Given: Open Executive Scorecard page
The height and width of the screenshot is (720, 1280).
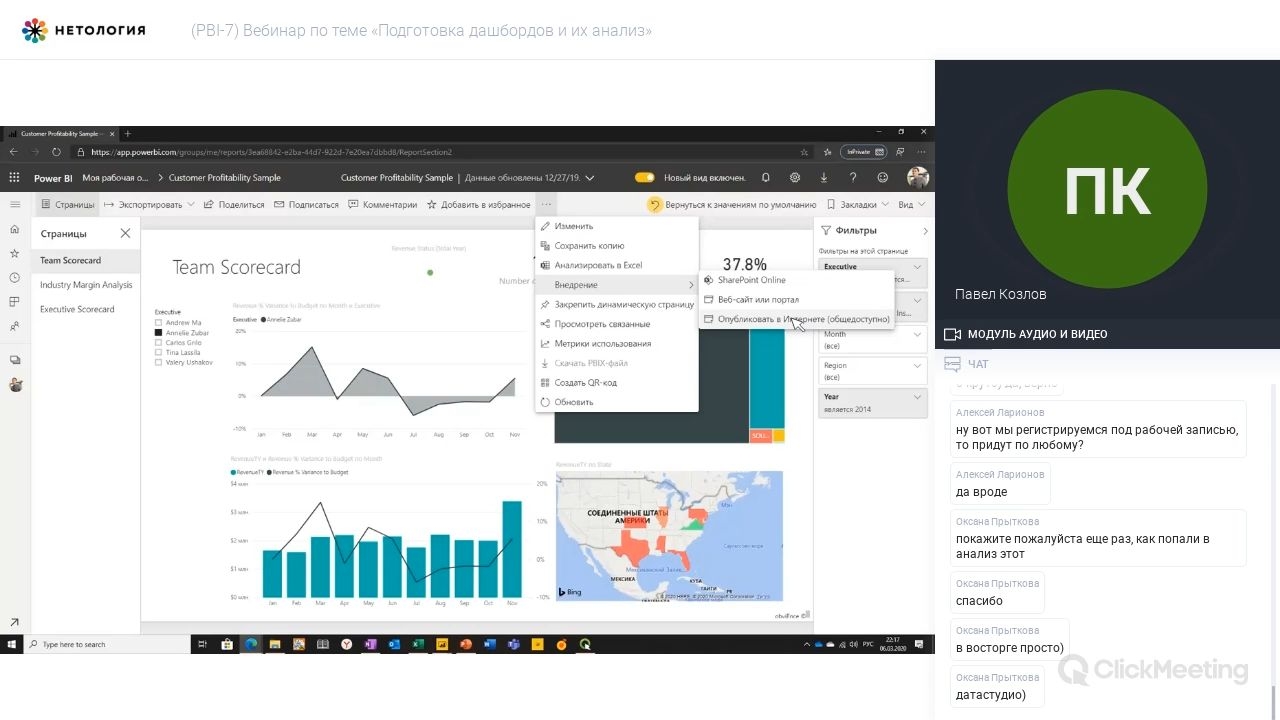Looking at the screenshot, I should point(77,309).
